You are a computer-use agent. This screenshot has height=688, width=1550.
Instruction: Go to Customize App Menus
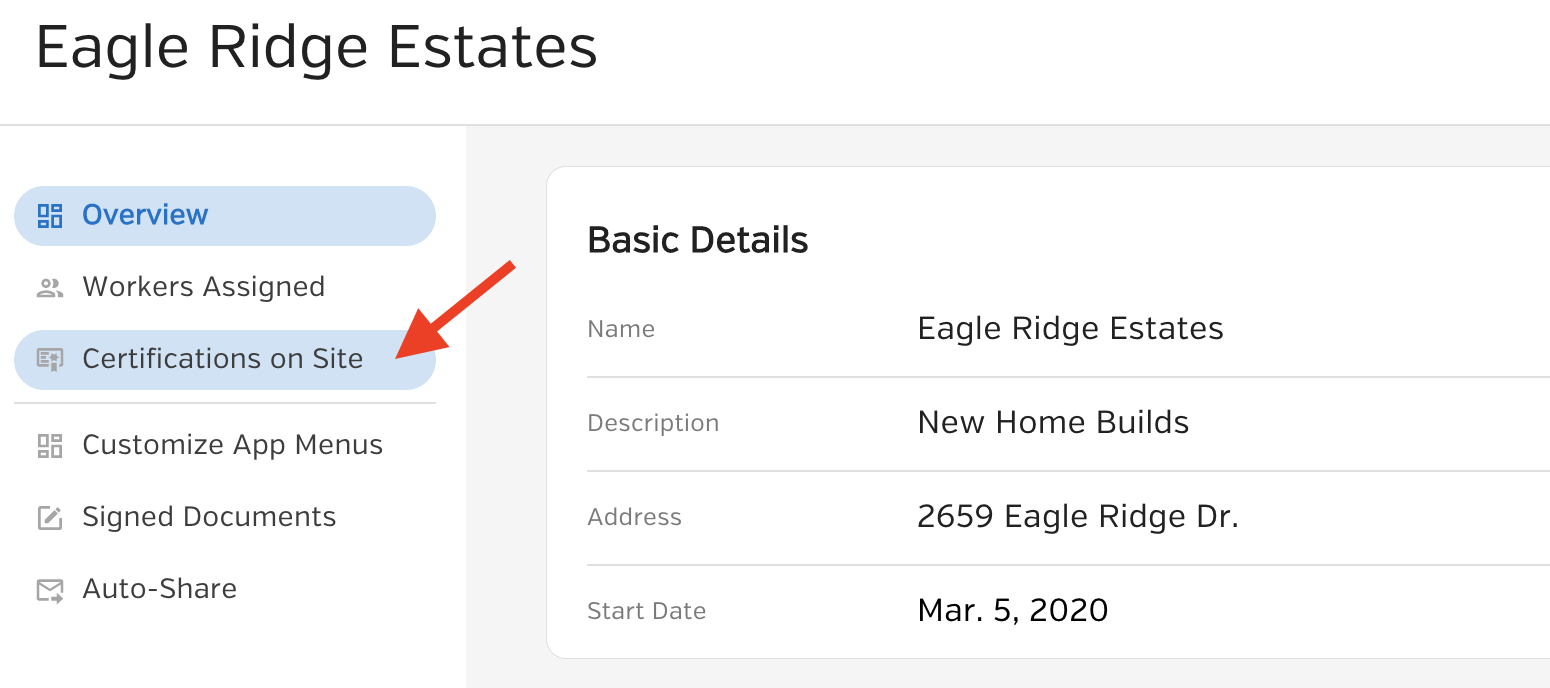[x=225, y=445]
